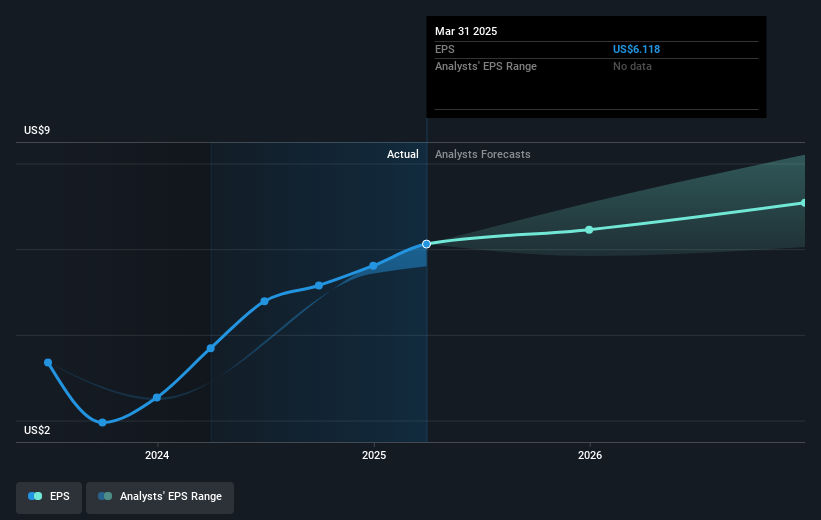The image size is (821, 520).
Task: Click the 'Analysts Forecasts' label
Action: point(483,154)
